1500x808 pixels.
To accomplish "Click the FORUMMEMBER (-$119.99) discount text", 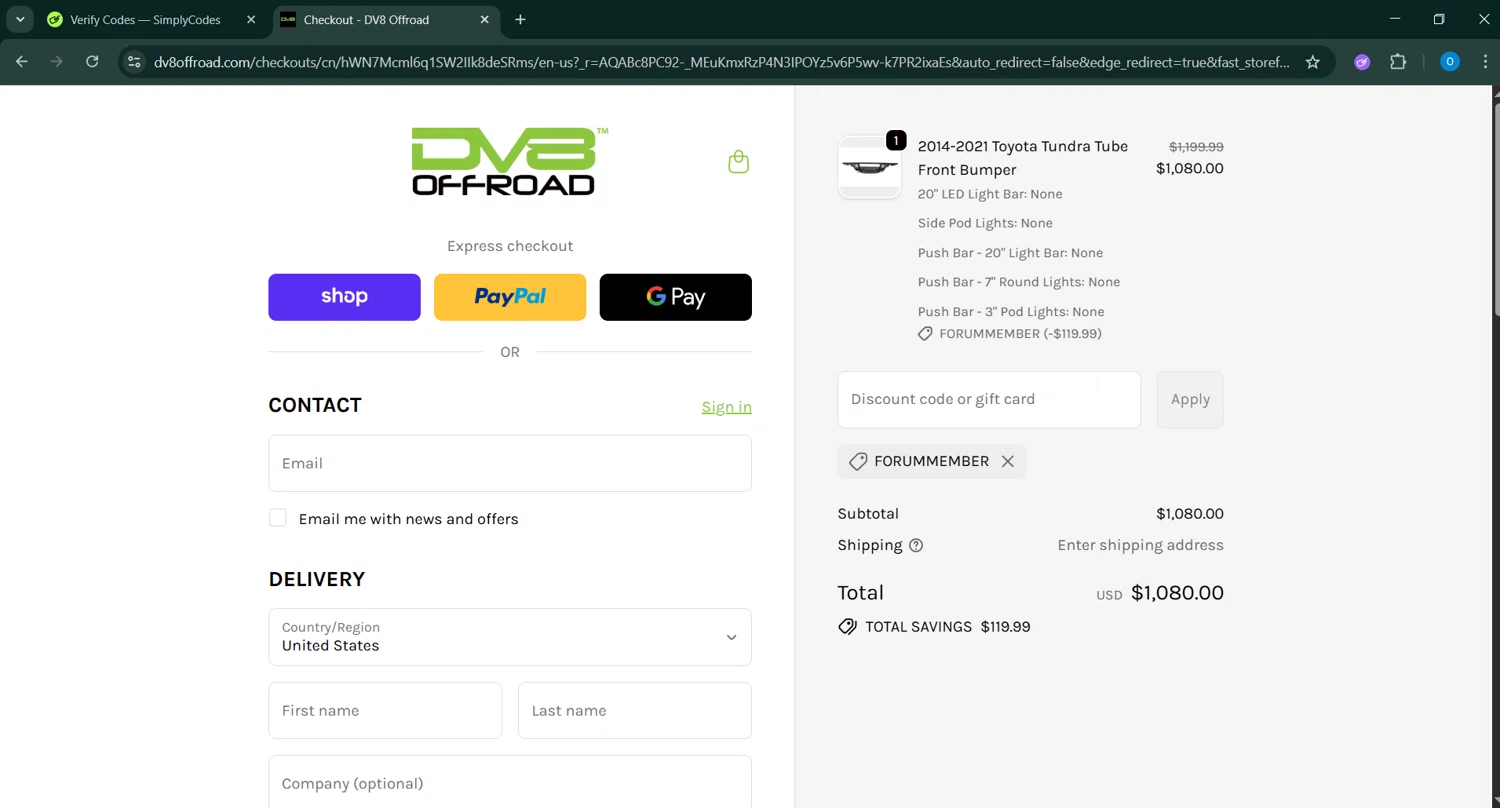I will [1020, 334].
